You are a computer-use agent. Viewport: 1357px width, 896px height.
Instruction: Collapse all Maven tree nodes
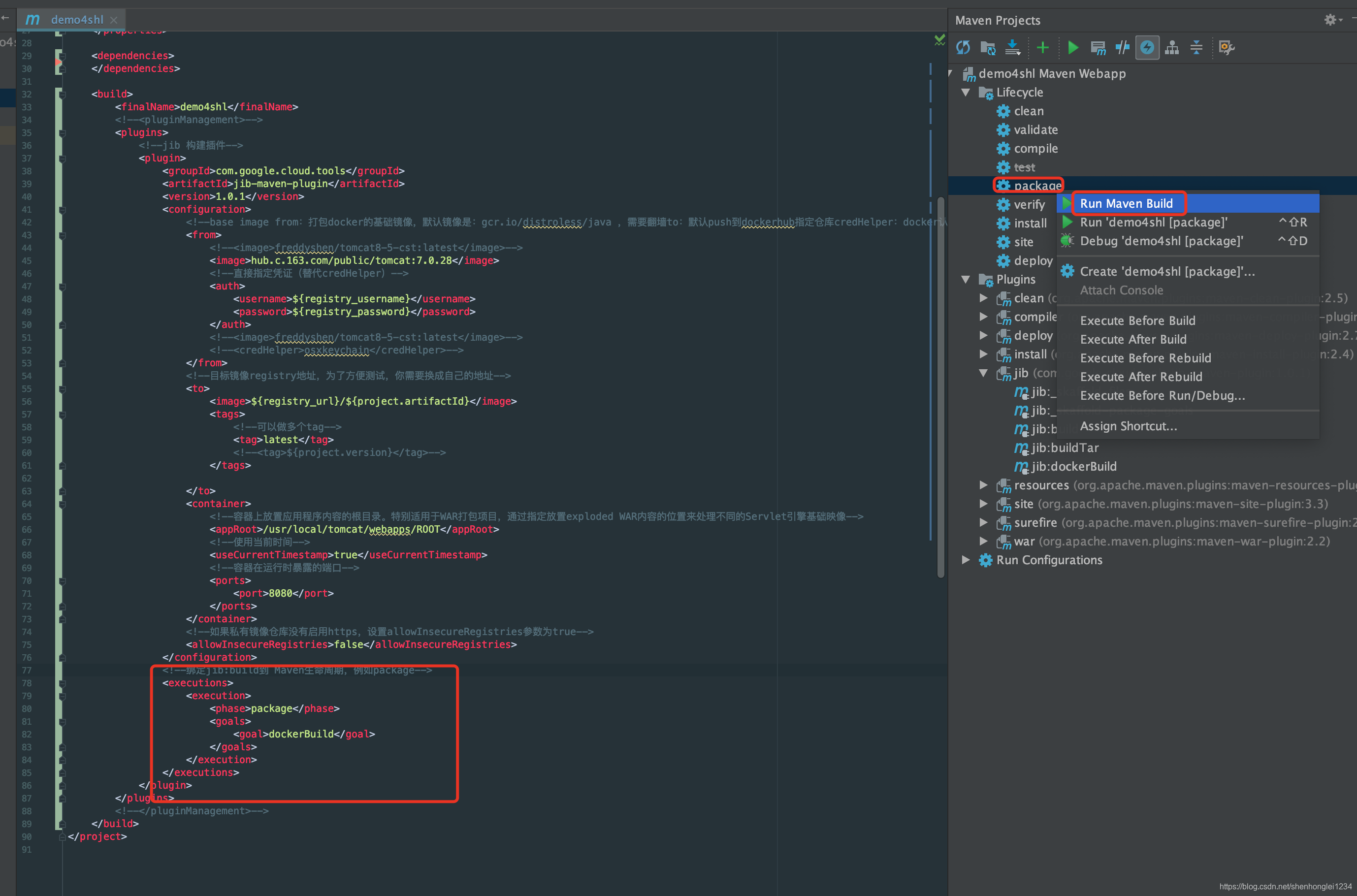click(1196, 47)
